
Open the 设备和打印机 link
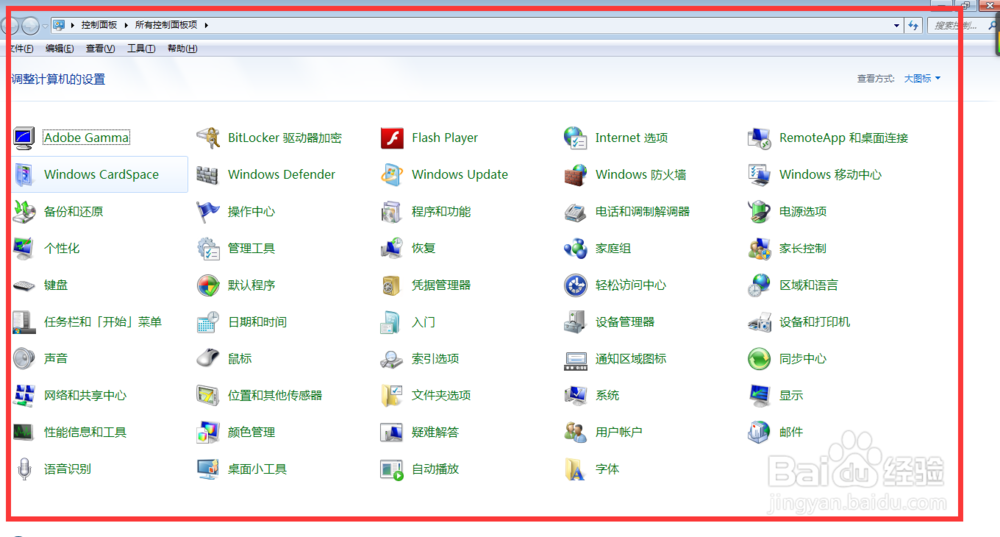814,322
